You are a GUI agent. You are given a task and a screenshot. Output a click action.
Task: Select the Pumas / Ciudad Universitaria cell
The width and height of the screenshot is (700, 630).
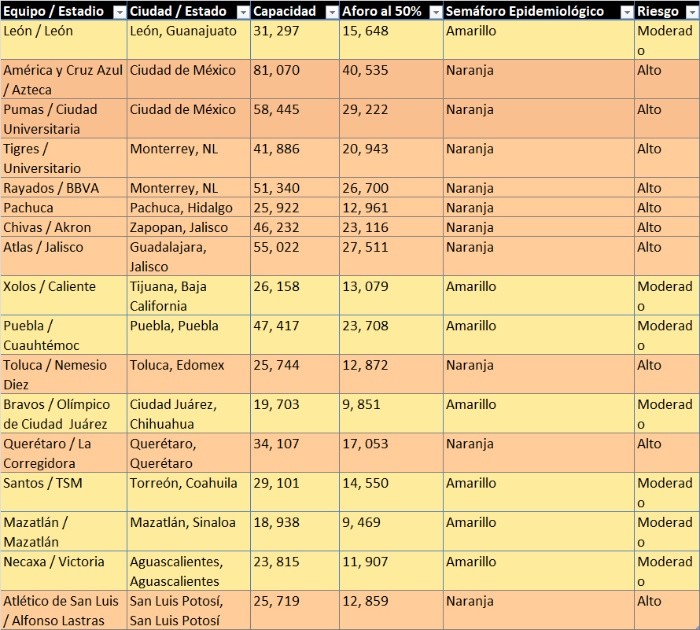point(63,119)
